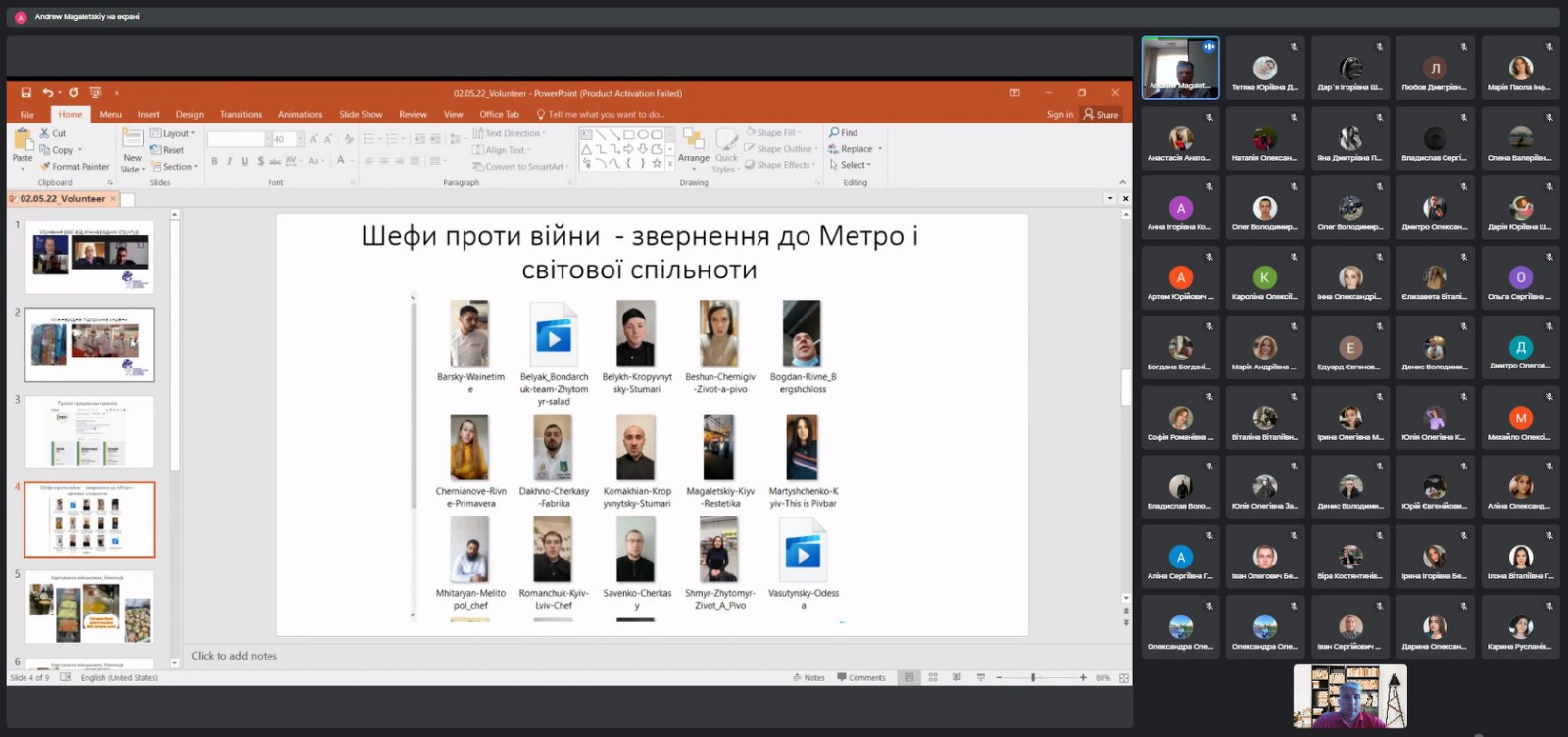Open the Transitions ribbon tab
This screenshot has width=1568, height=737.
tap(241, 115)
